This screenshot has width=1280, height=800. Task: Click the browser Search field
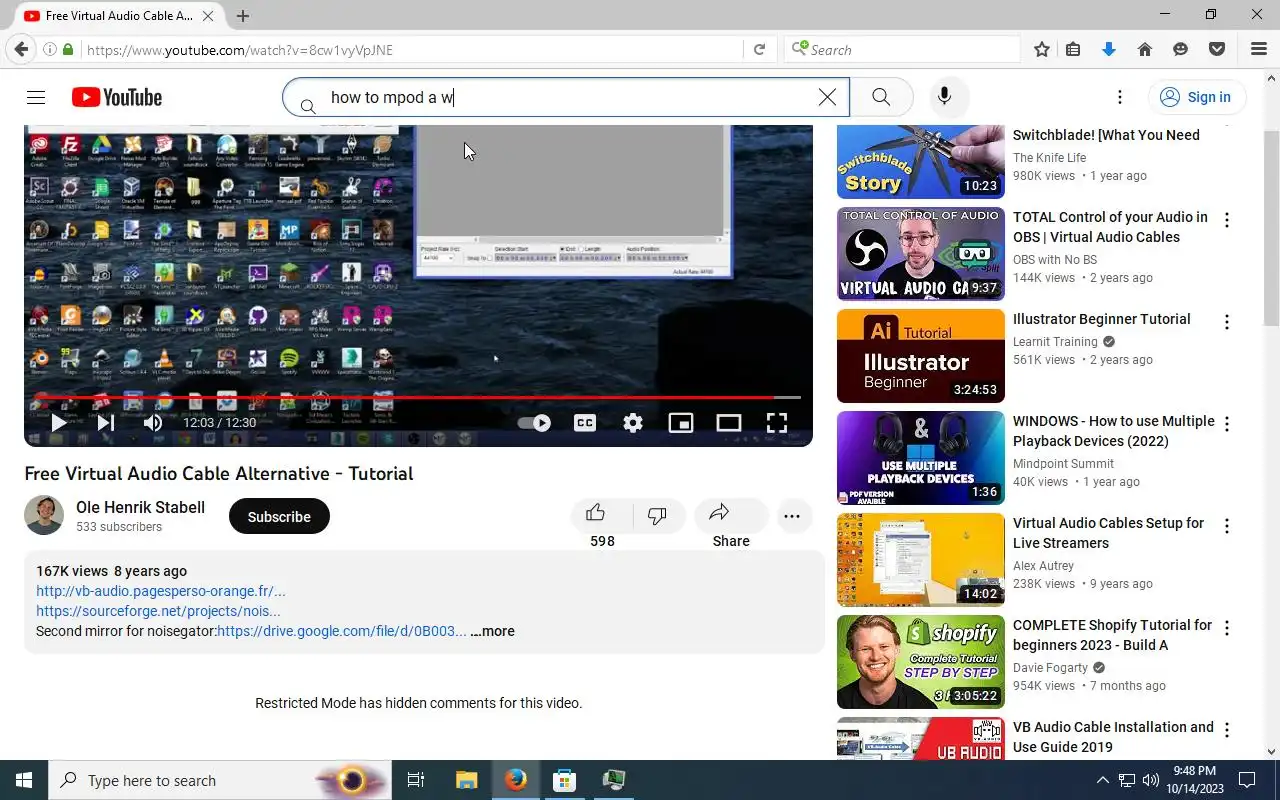tap(902, 49)
